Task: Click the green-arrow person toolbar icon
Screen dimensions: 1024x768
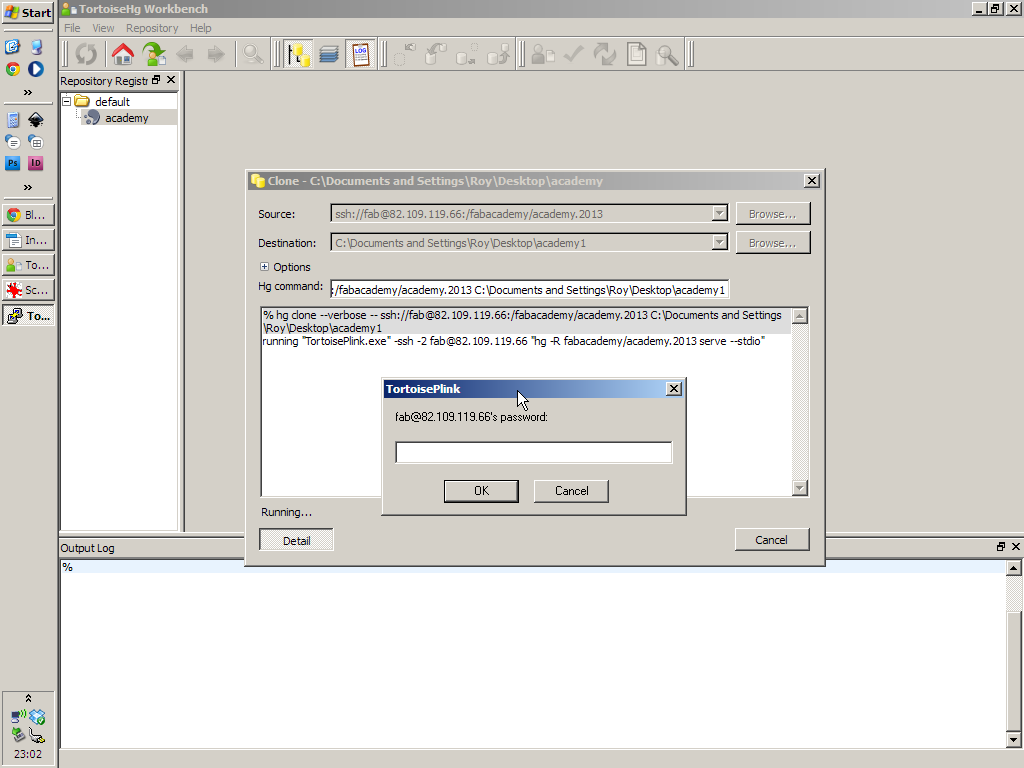Action: pos(154,54)
